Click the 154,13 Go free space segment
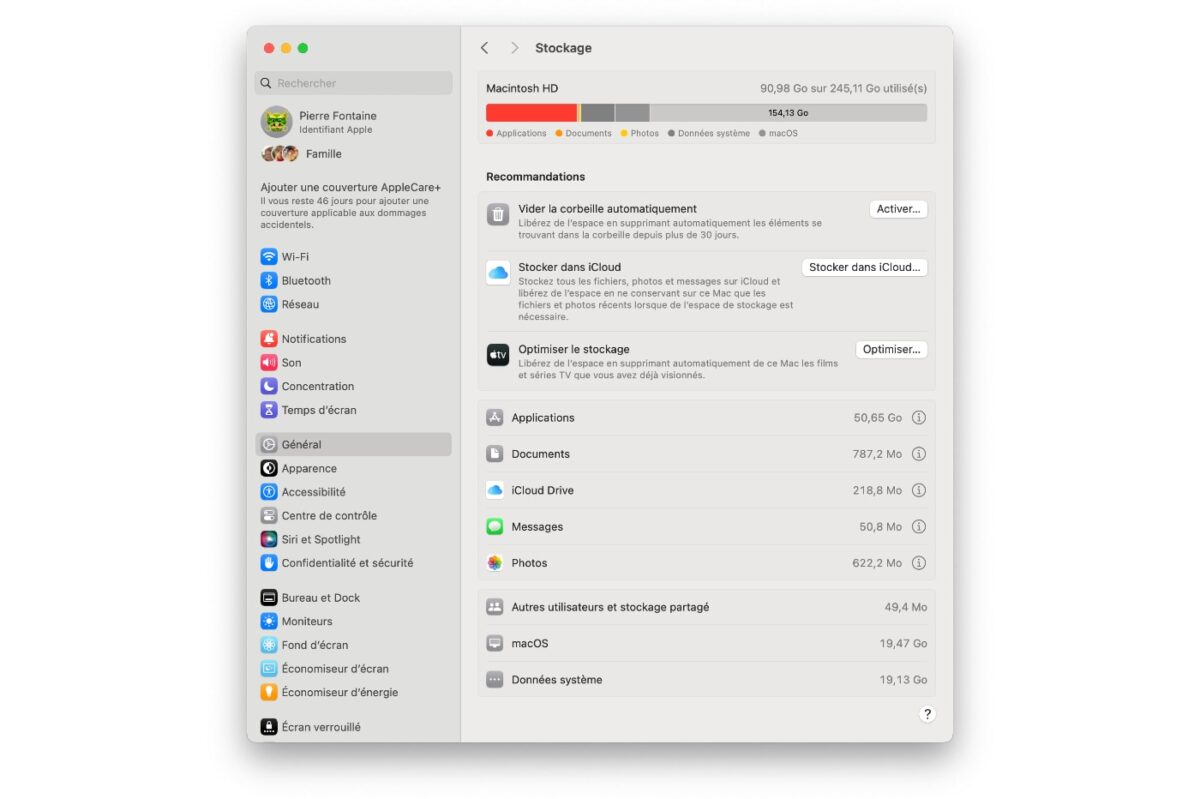 [788, 113]
